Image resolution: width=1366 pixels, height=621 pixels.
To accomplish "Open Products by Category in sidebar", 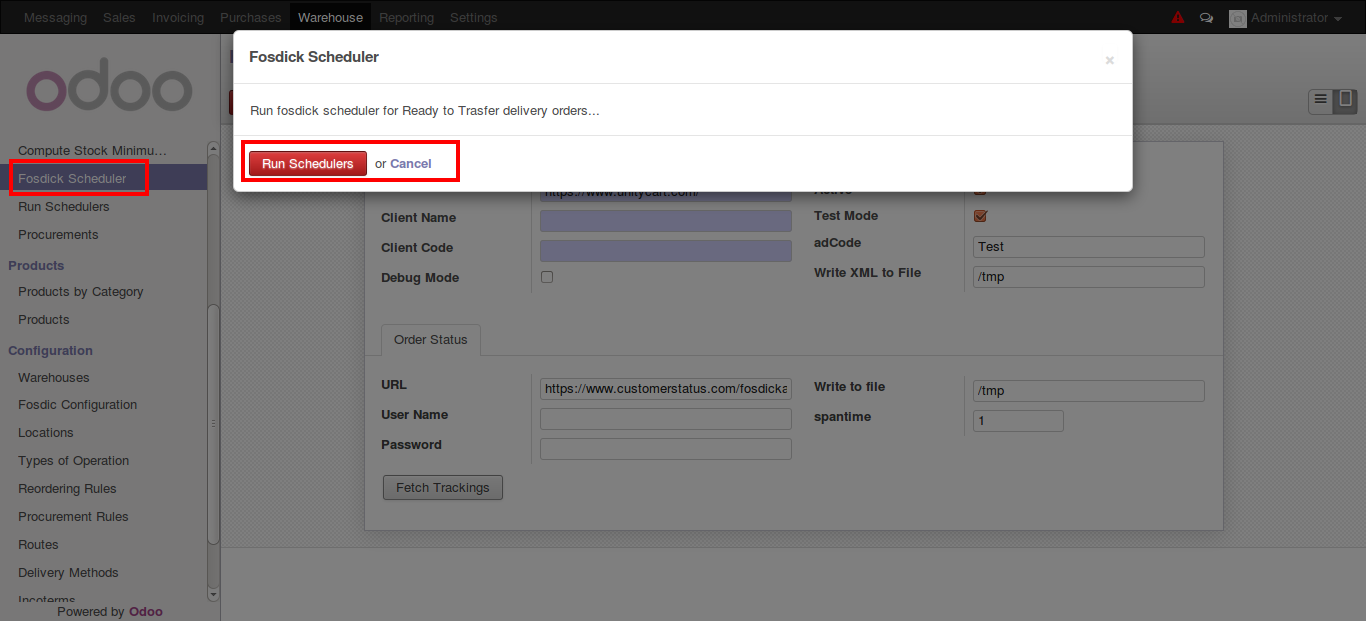I will tap(81, 292).
